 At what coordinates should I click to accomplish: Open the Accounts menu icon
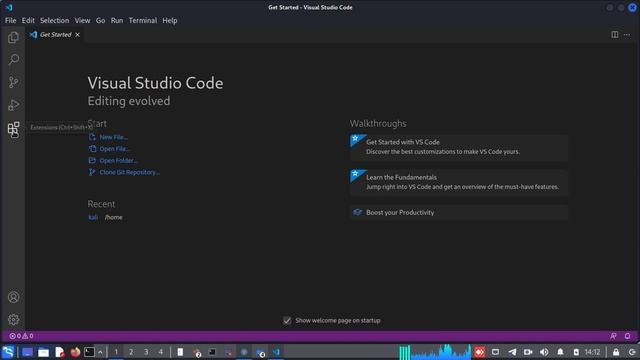click(13, 297)
